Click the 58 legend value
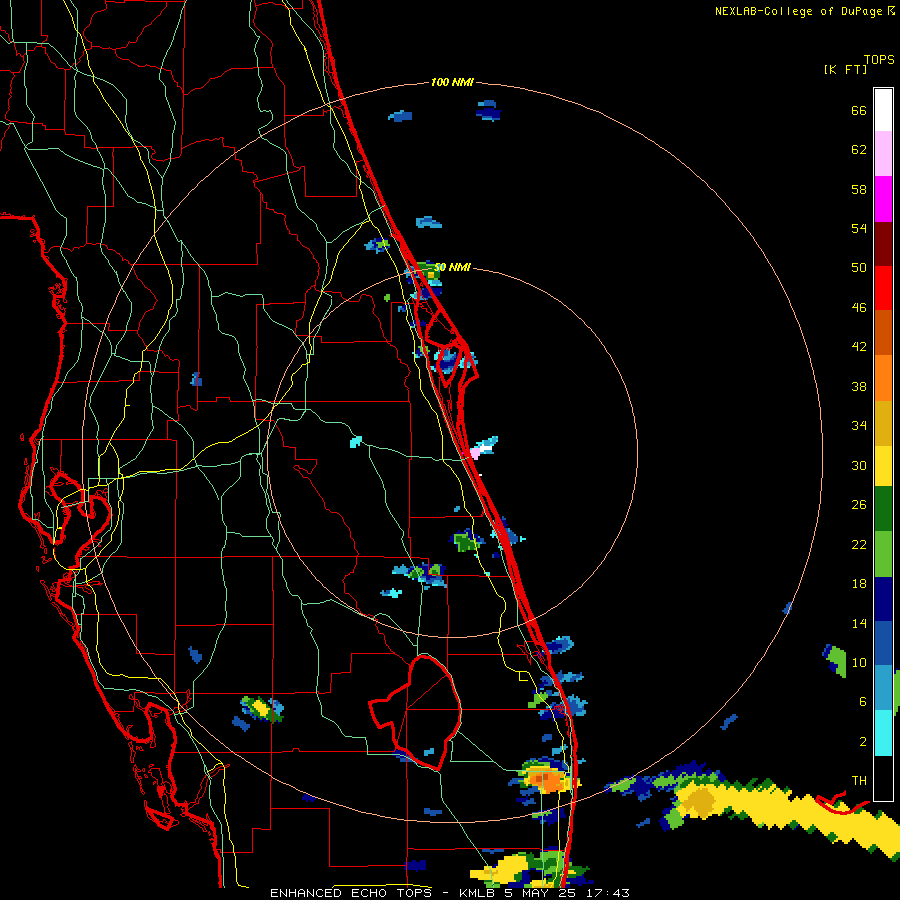This screenshot has height=900, width=900. tap(859, 189)
